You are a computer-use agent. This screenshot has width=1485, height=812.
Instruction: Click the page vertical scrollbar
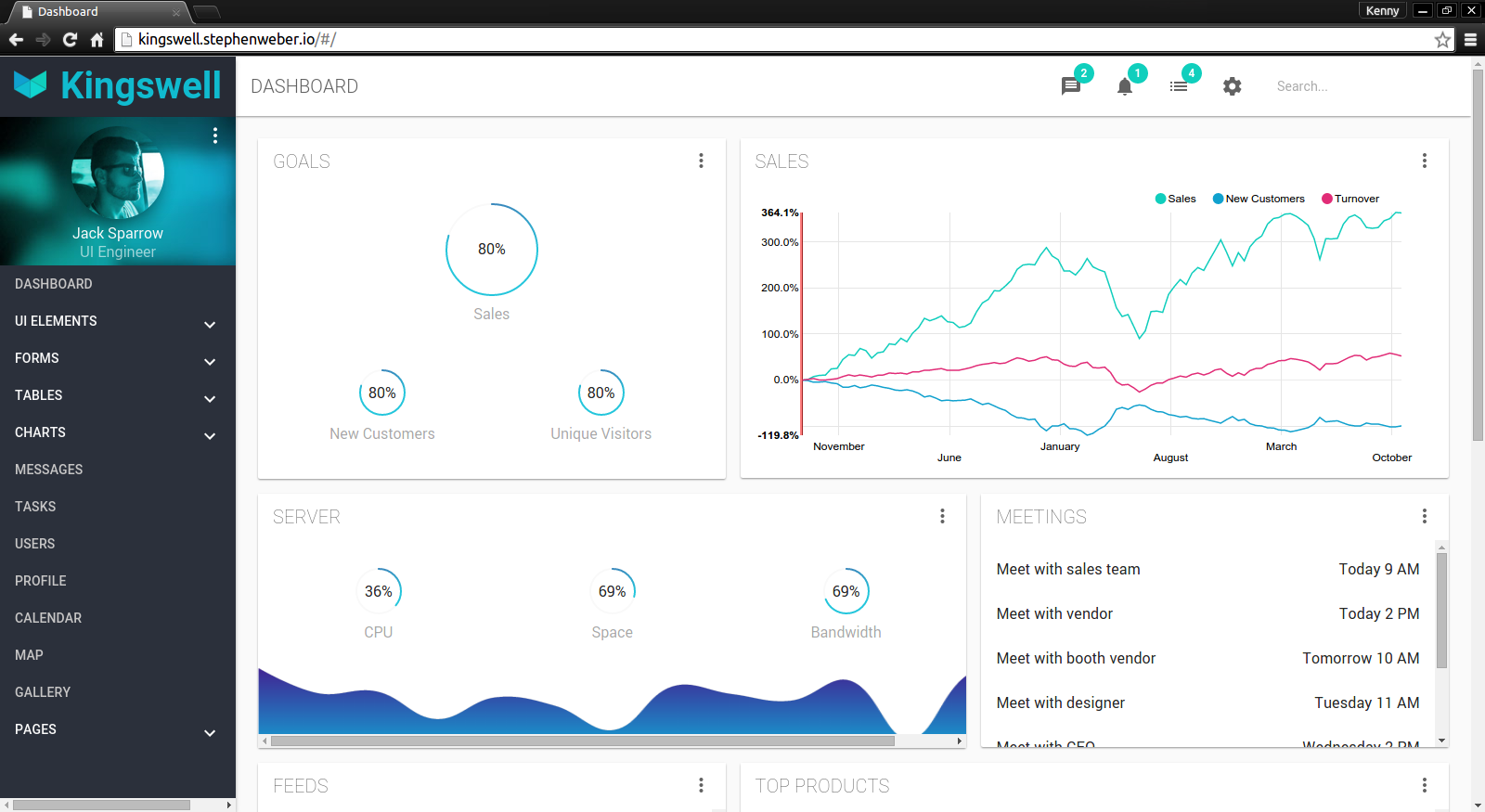coord(1478,255)
